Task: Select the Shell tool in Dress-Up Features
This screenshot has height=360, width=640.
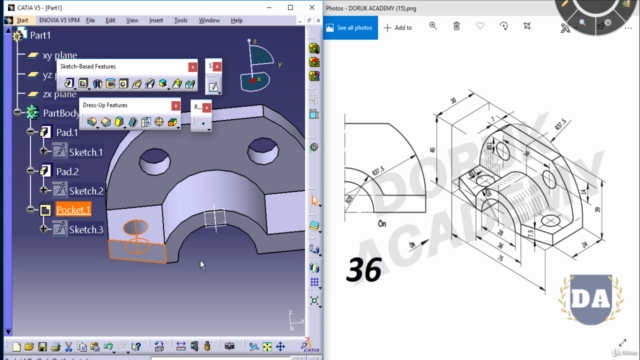Action: pos(132,122)
